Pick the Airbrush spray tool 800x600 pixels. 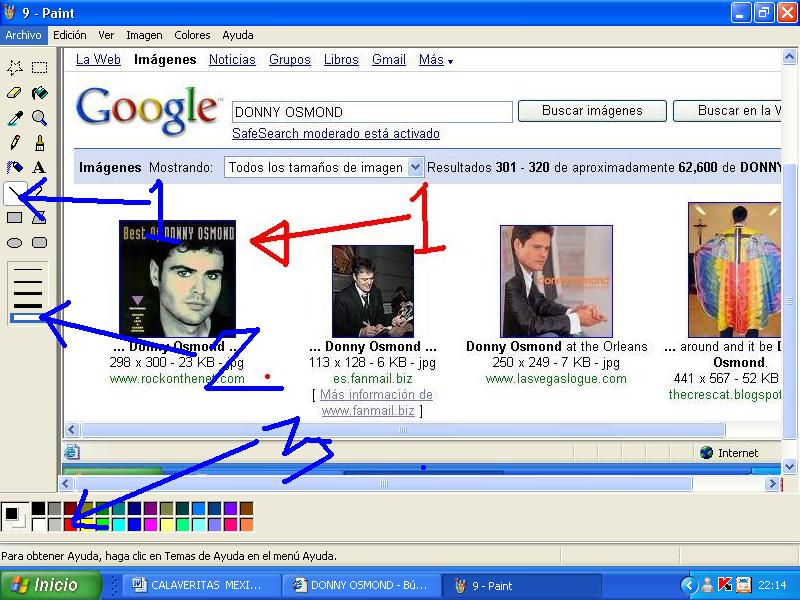15,167
